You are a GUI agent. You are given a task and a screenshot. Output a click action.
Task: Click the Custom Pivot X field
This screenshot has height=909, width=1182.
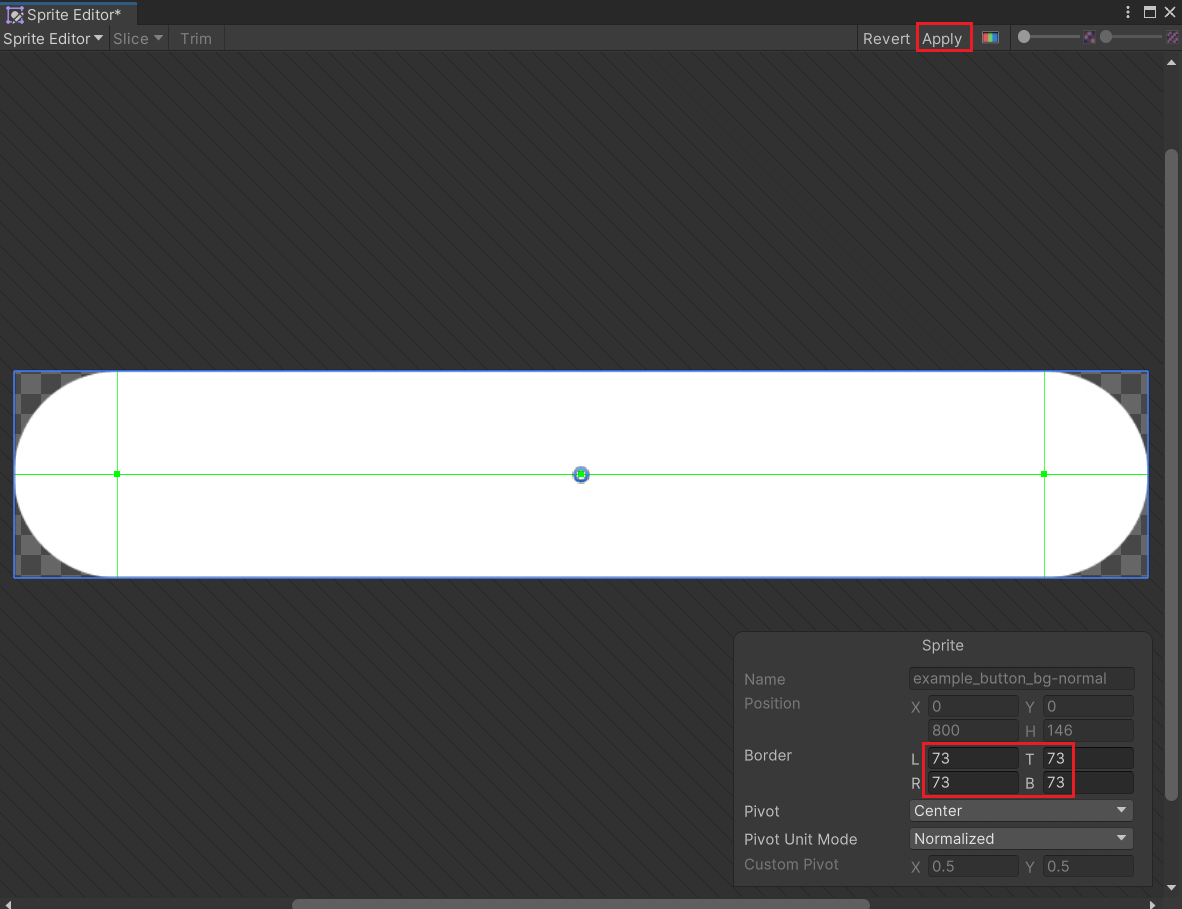tap(973, 866)
